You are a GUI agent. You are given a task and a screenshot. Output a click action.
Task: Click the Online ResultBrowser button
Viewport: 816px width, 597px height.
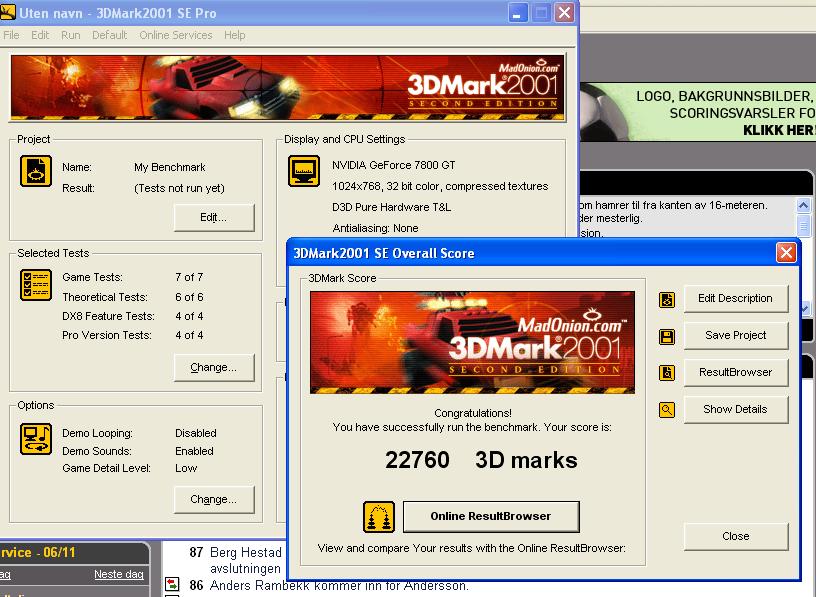(x=491, y=517)
